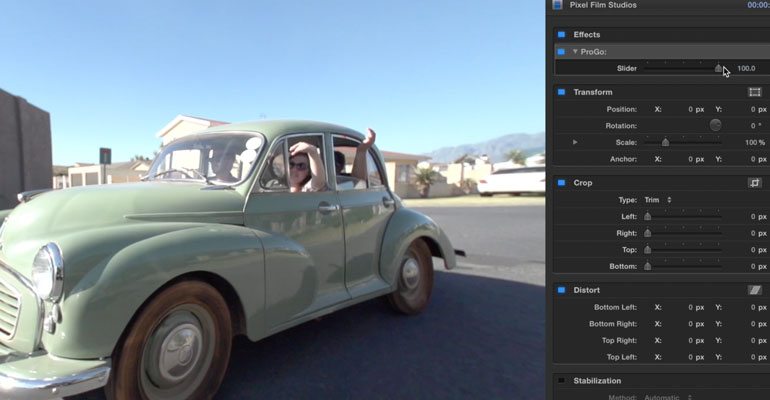The width and height of the screenshot is (770, 400).
Task: Activate the Crop on-screen controls icon
Action: tap(755, 183)
